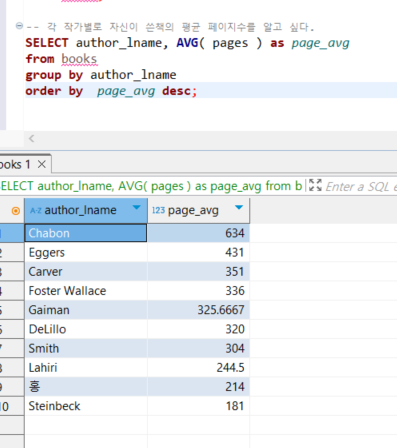
Task: Select the 181 page_avg value
Action: pos(198,406)
